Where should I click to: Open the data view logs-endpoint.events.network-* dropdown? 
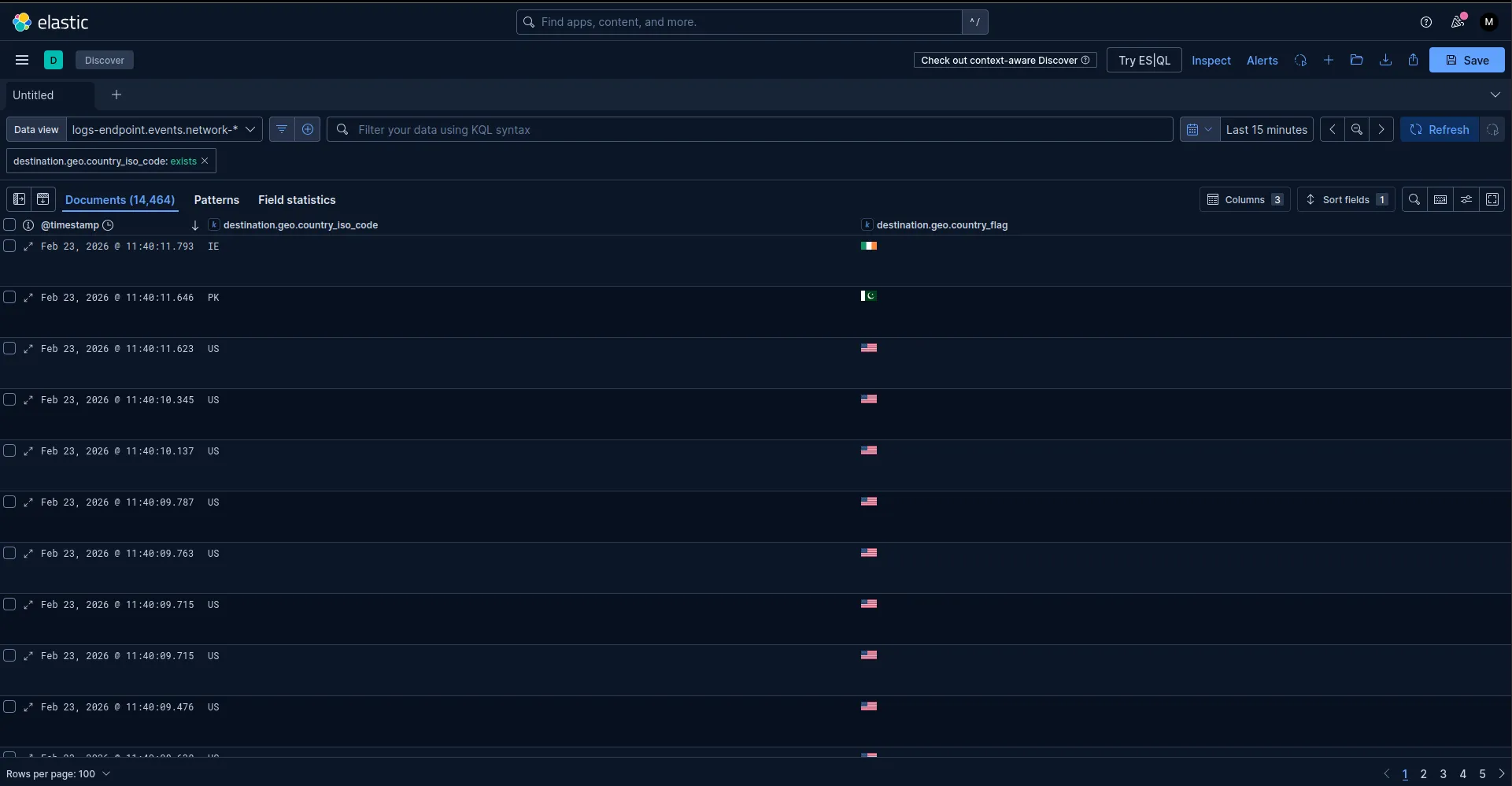coord(164,129)
